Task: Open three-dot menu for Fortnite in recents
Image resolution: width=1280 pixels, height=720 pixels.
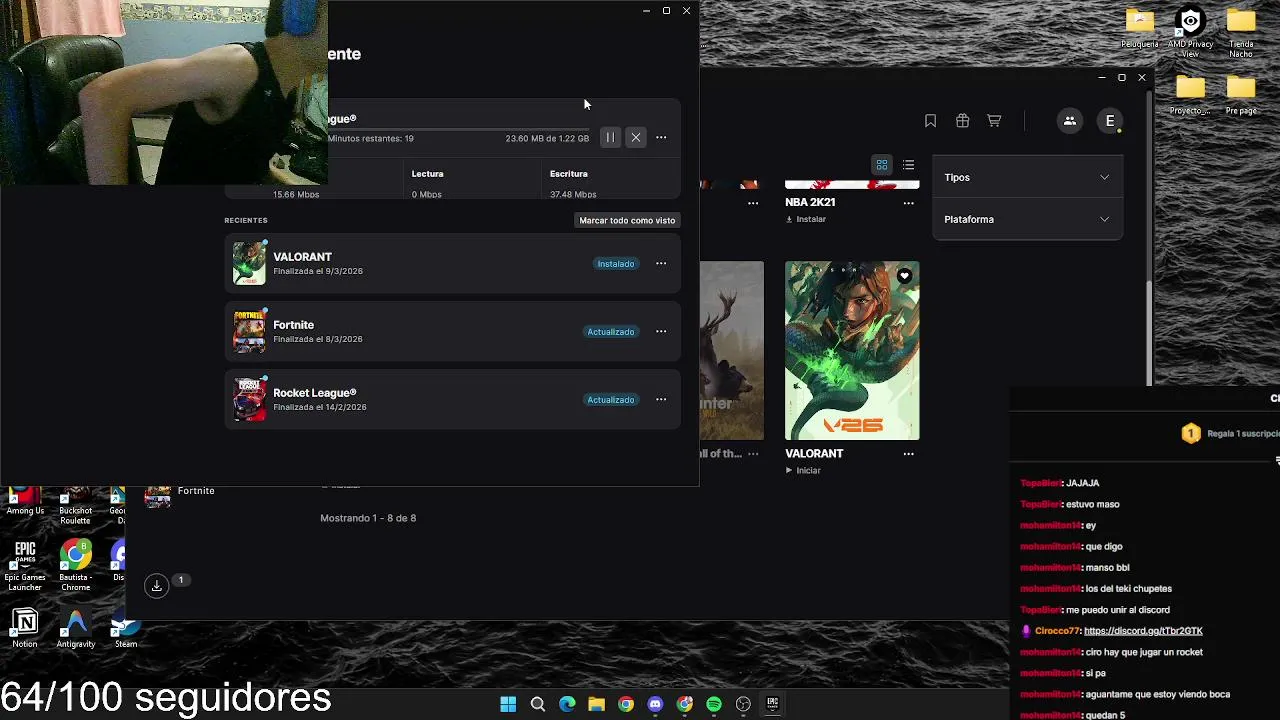Action: [x=661, y=332]
